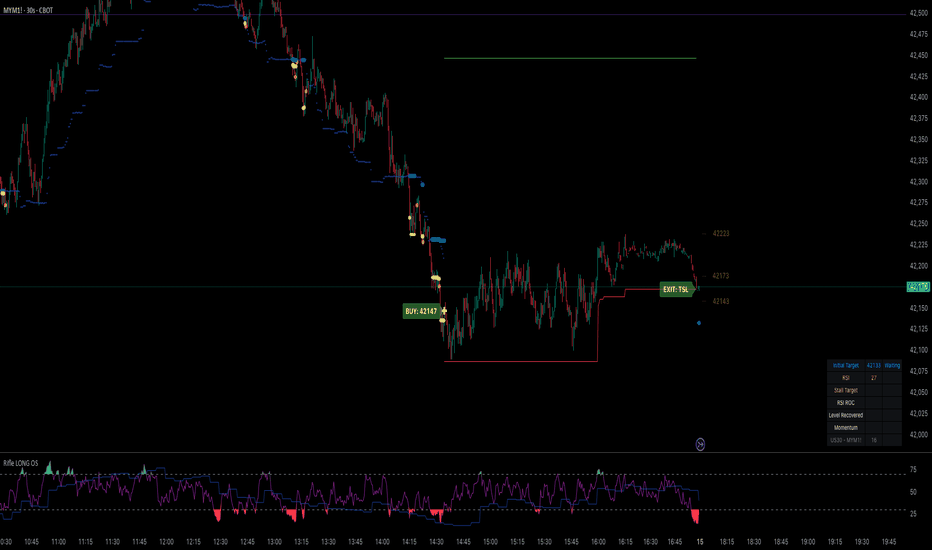Click the green horizontal target line
The image size is (932, 550).
coord(570,58)
